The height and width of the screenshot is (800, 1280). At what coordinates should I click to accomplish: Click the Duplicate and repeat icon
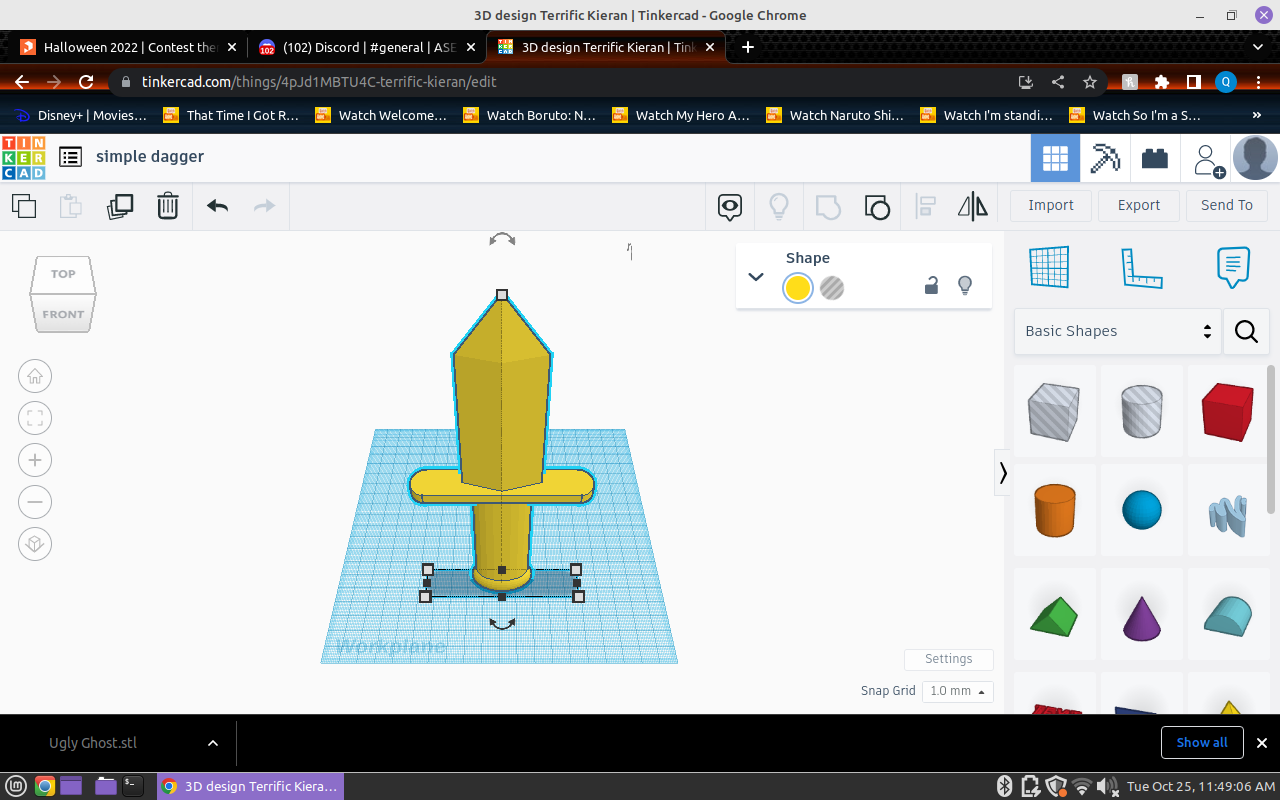[120, 206]
